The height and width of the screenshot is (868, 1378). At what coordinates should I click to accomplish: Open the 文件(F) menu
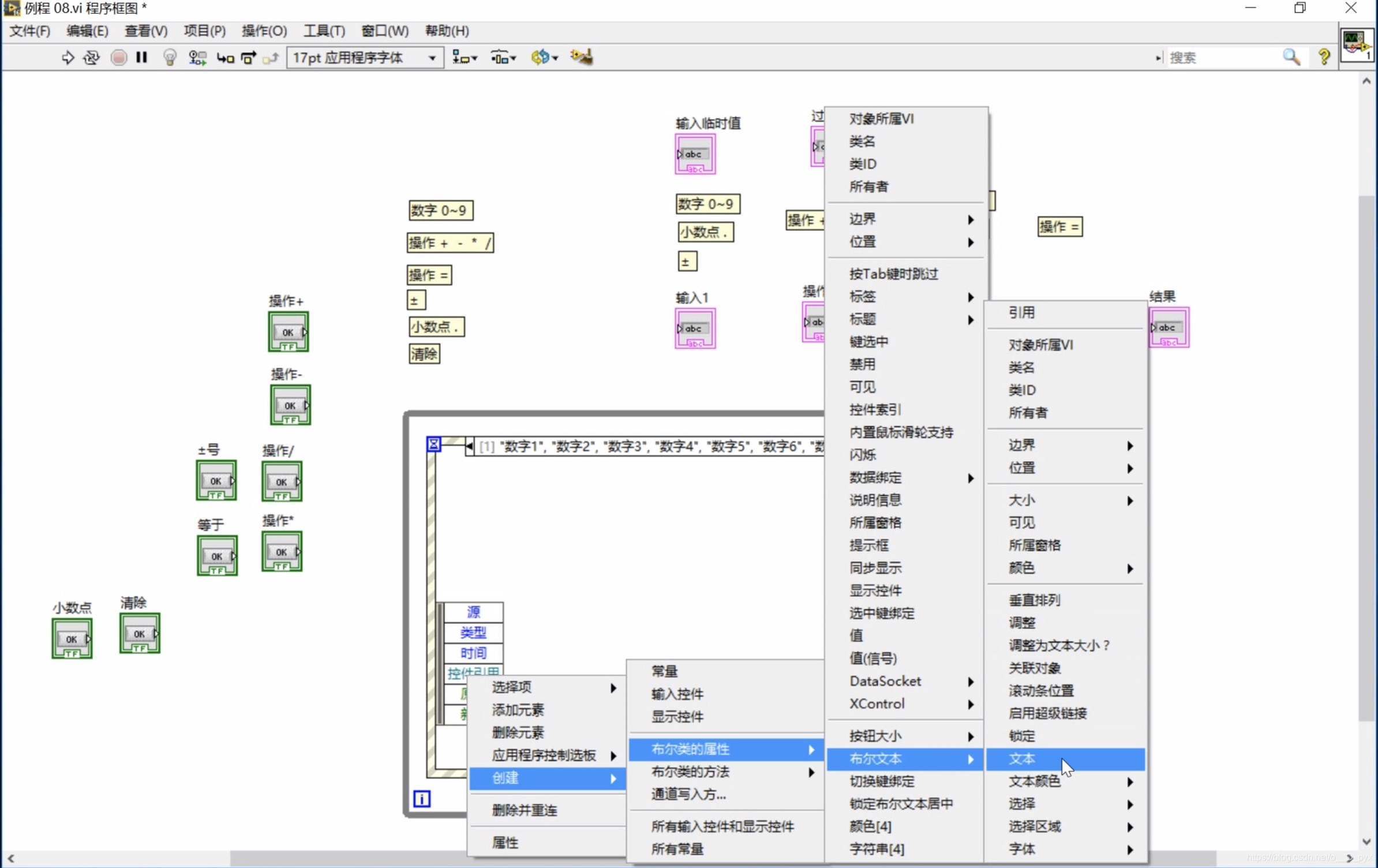(x=30, y=31)
